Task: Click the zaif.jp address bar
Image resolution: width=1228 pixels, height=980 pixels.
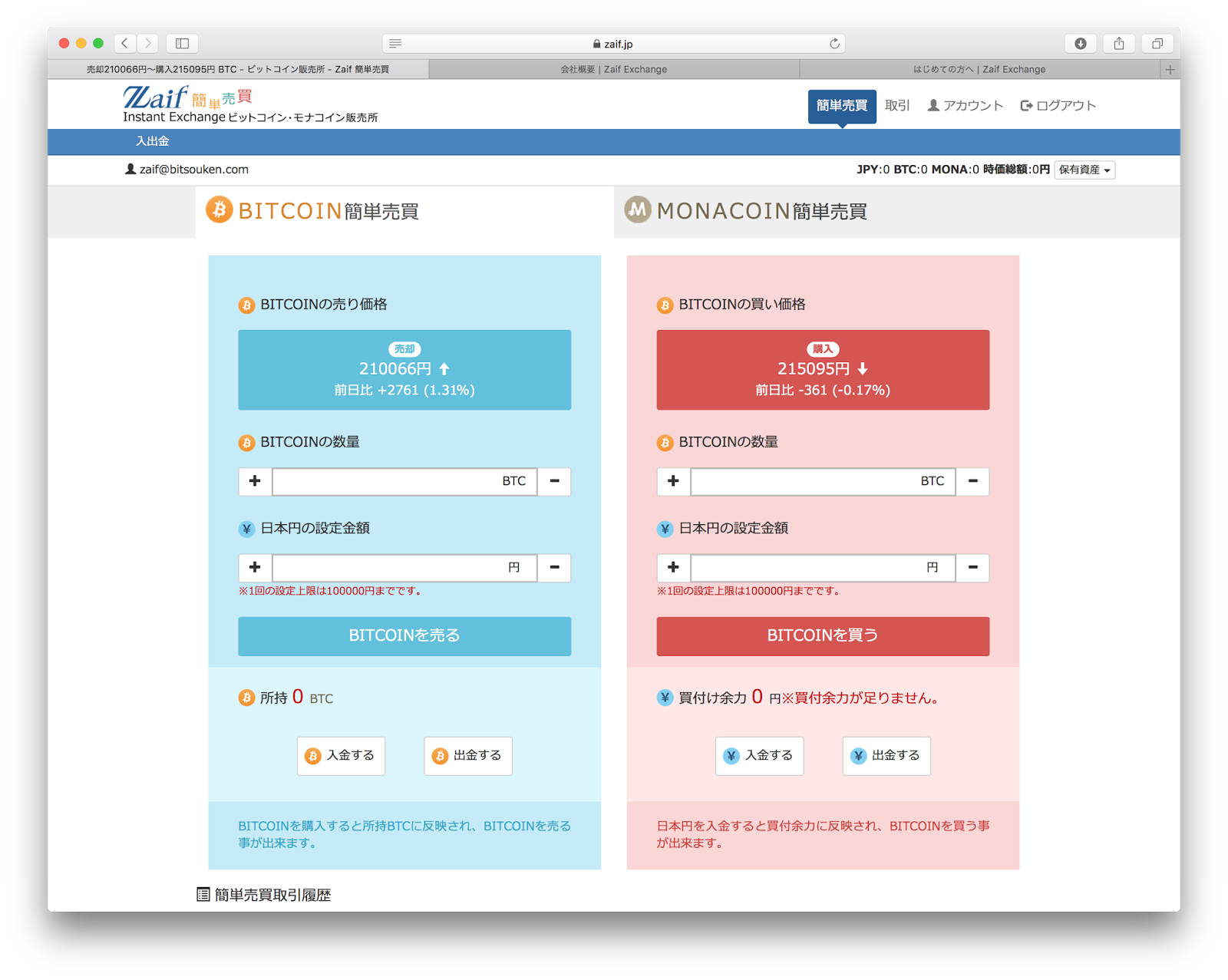Action: click(614, 44)
